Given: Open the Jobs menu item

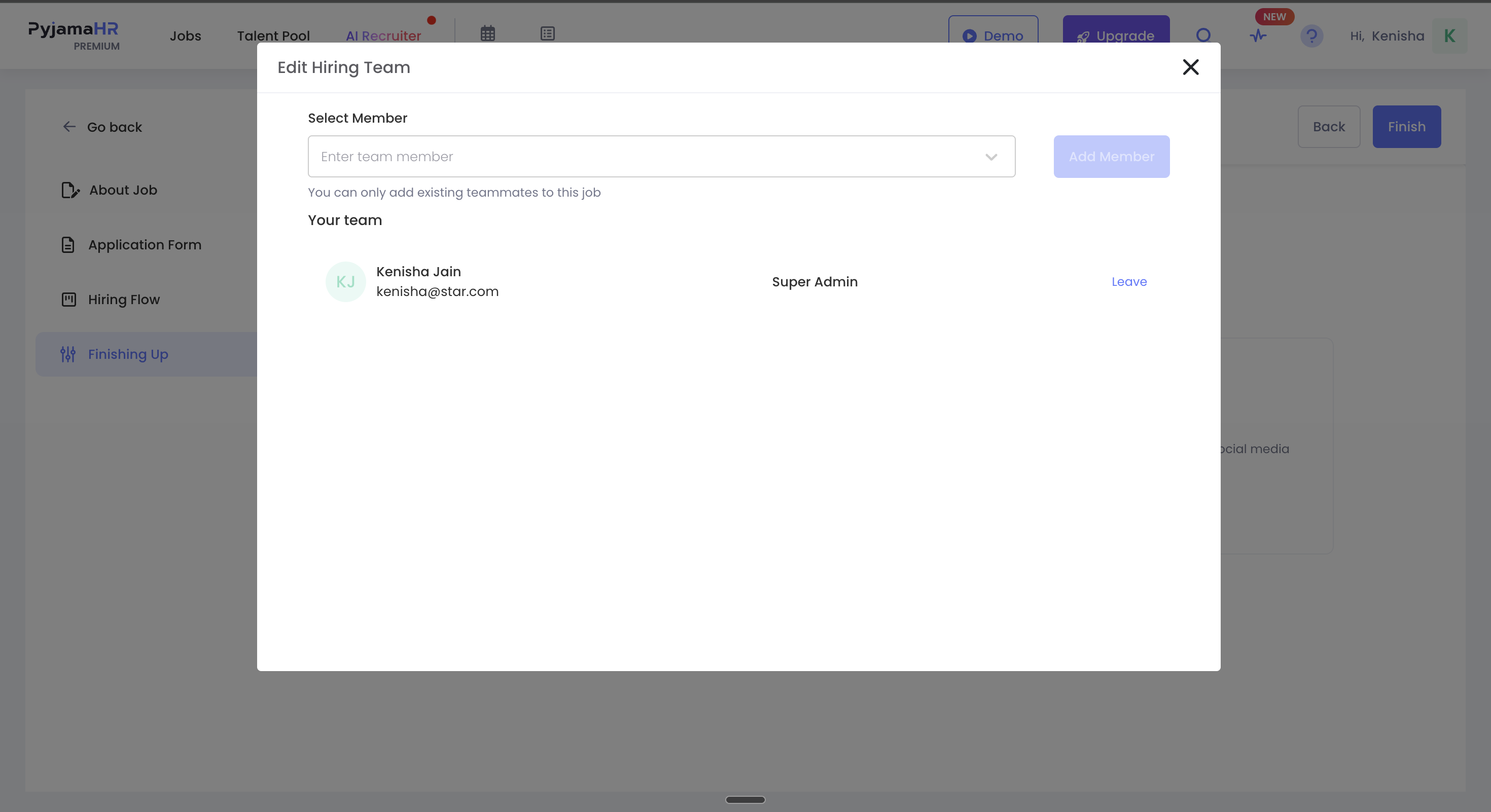Looking at the screenshot, I should pos(185,36).
